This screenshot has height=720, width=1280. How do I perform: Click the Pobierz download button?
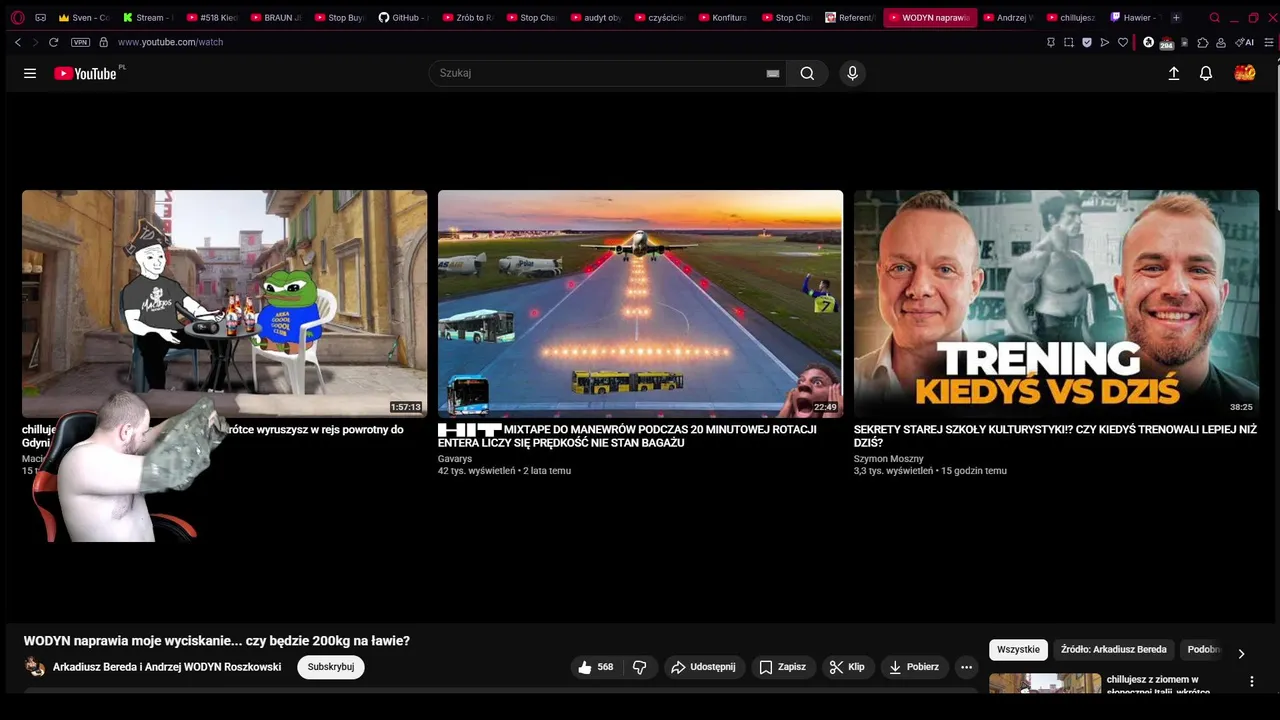tap(914, 667)
